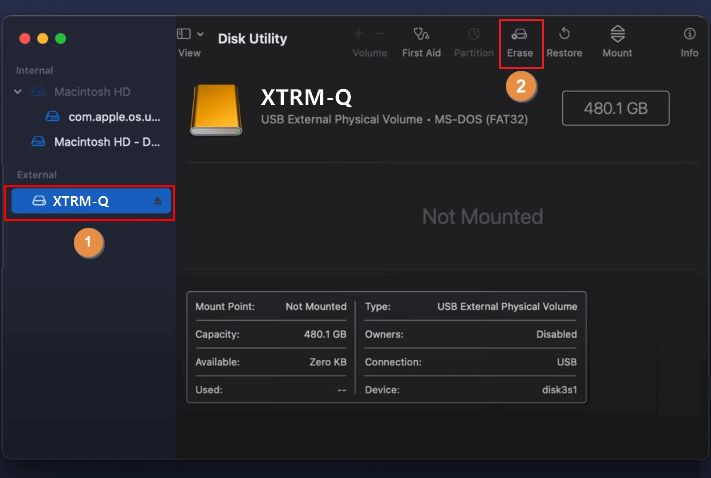Mount the XTRM-Q volume

(x=617, y=34)
